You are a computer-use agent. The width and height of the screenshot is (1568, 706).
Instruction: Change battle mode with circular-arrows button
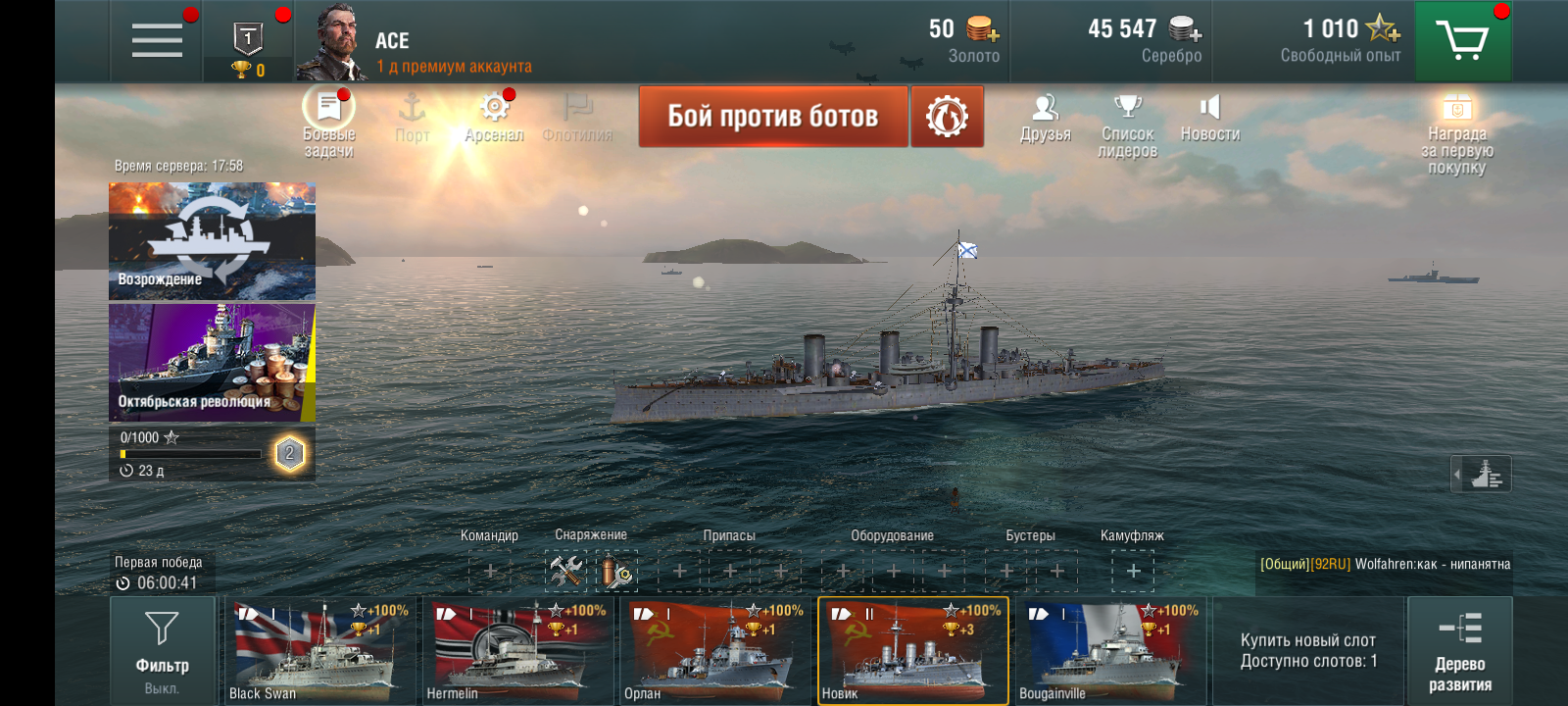pyautogui.click(x=947, y=117)
